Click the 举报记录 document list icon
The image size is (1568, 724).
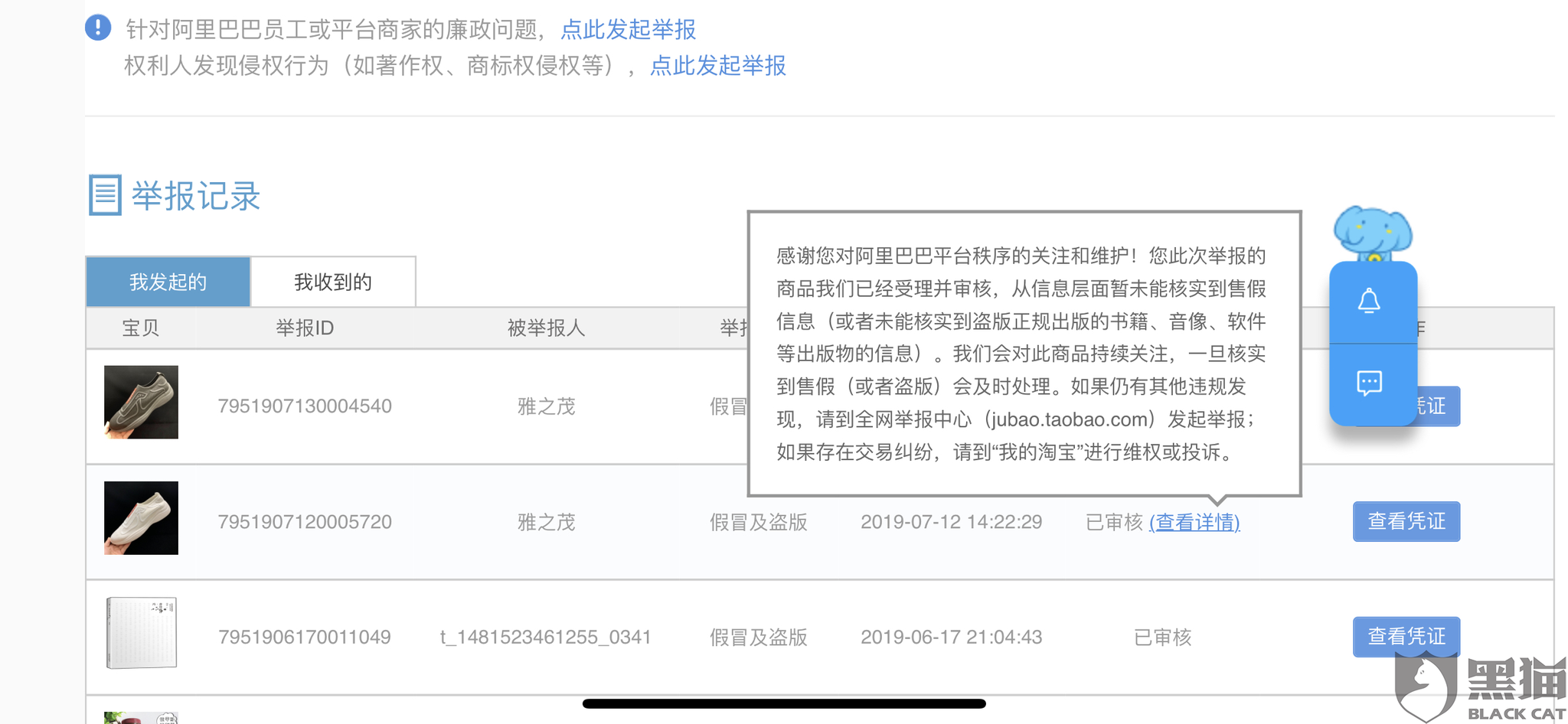click(x=105, y=195)
